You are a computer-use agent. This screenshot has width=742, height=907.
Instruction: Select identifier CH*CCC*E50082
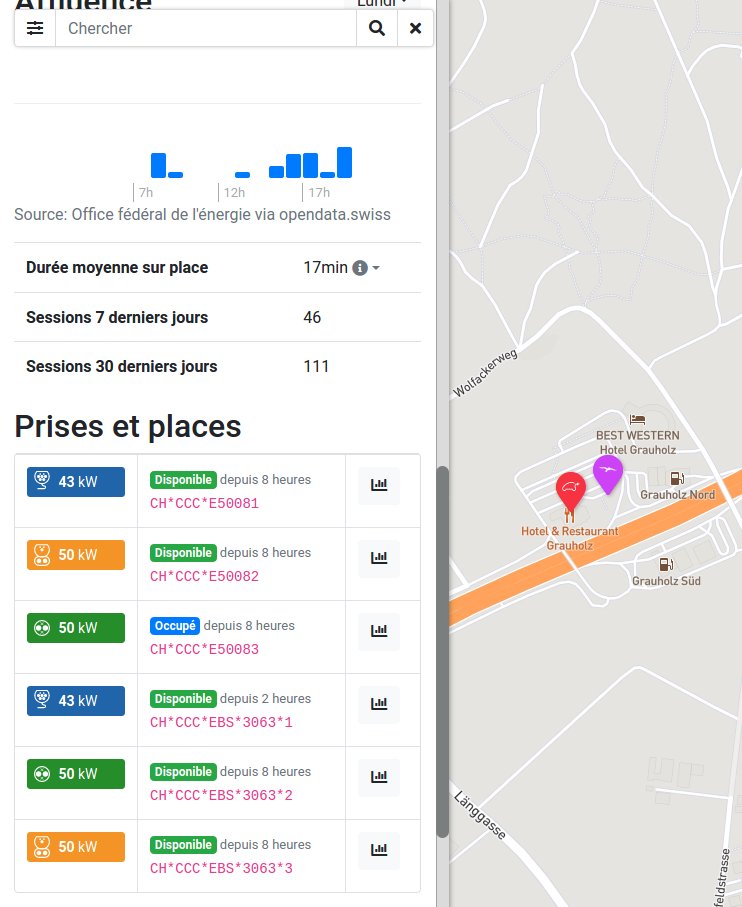[204, 576]
